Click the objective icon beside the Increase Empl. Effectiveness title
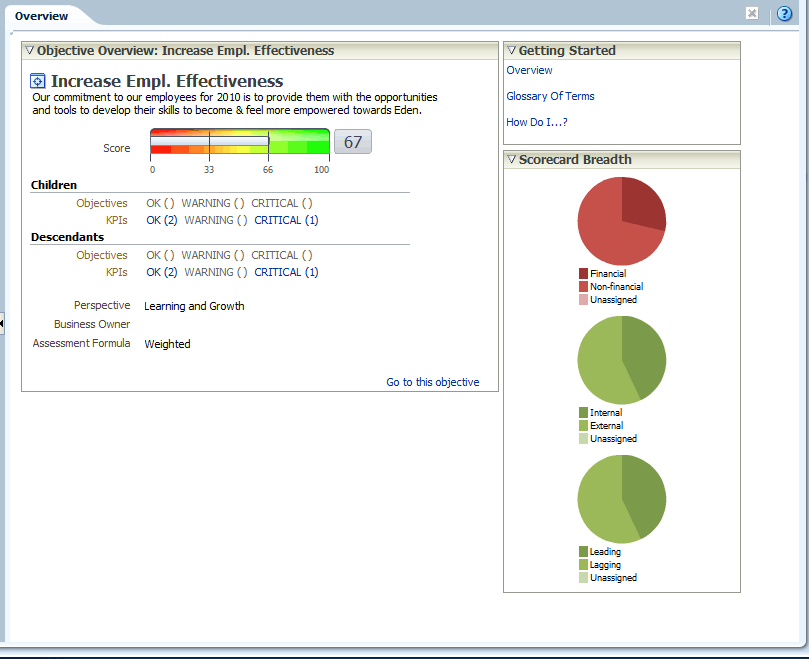The width and height of the screenshot is (809, 659). (38, 82)
